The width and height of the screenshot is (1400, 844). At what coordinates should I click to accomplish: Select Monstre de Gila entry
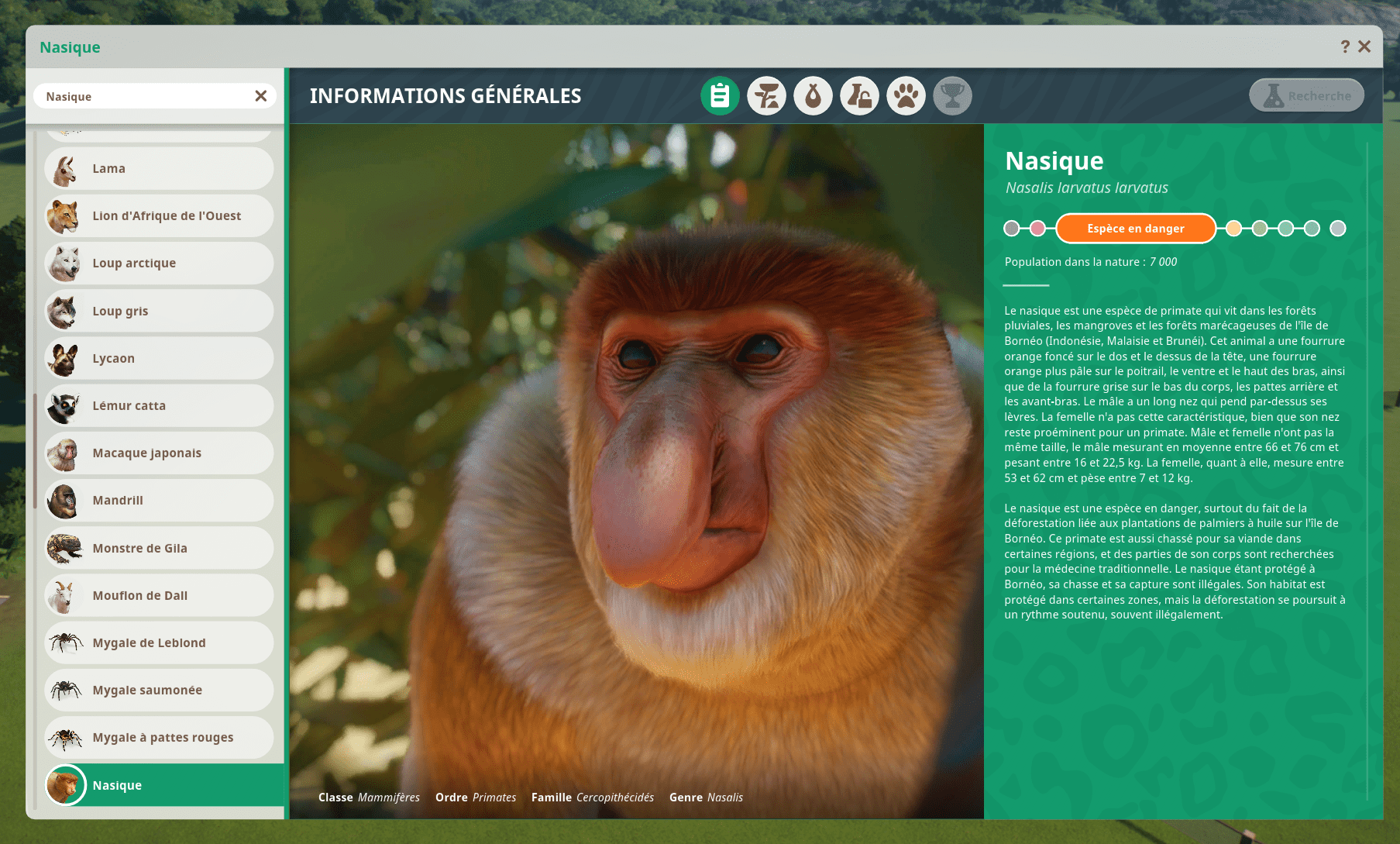(x=159, y=548)
